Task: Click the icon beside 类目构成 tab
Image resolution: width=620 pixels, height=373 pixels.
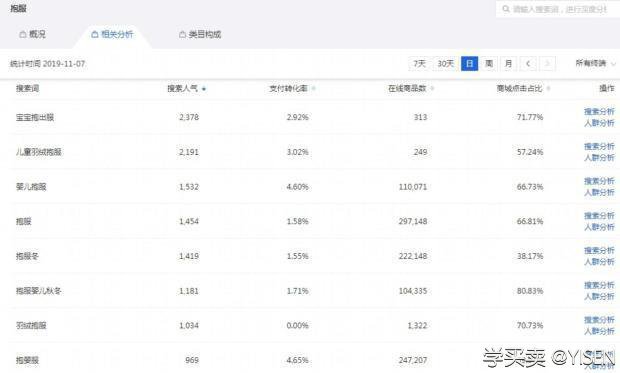Action: coord(182,34)
